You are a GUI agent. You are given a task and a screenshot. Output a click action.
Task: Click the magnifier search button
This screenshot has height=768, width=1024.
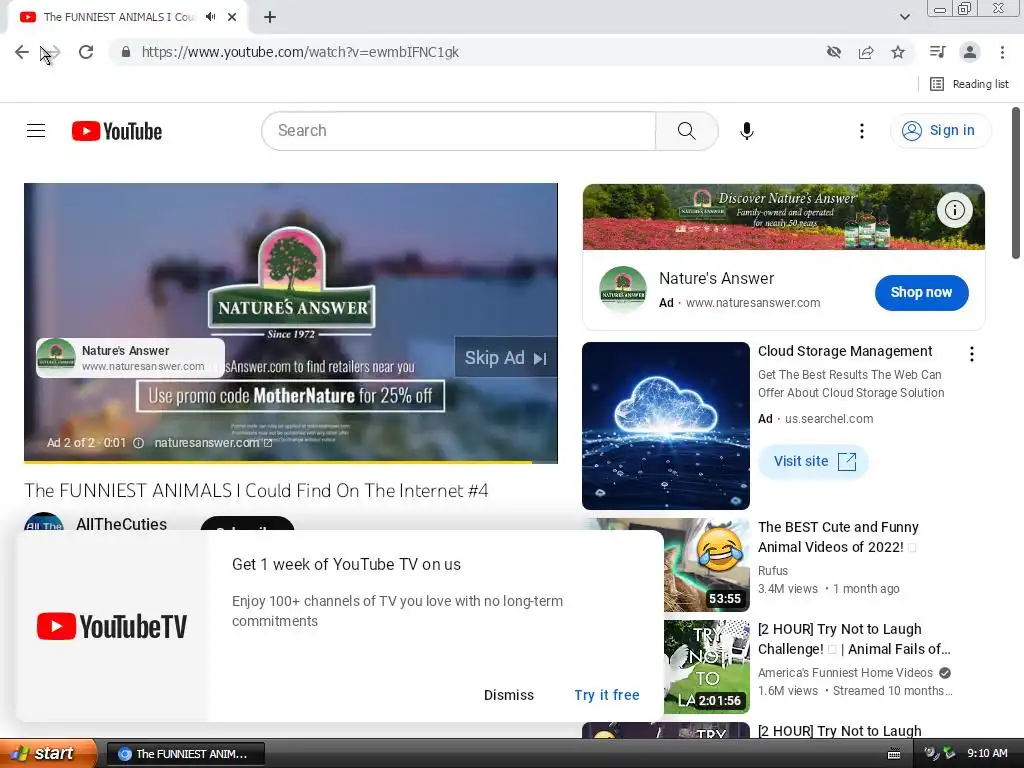coord(686,131)
